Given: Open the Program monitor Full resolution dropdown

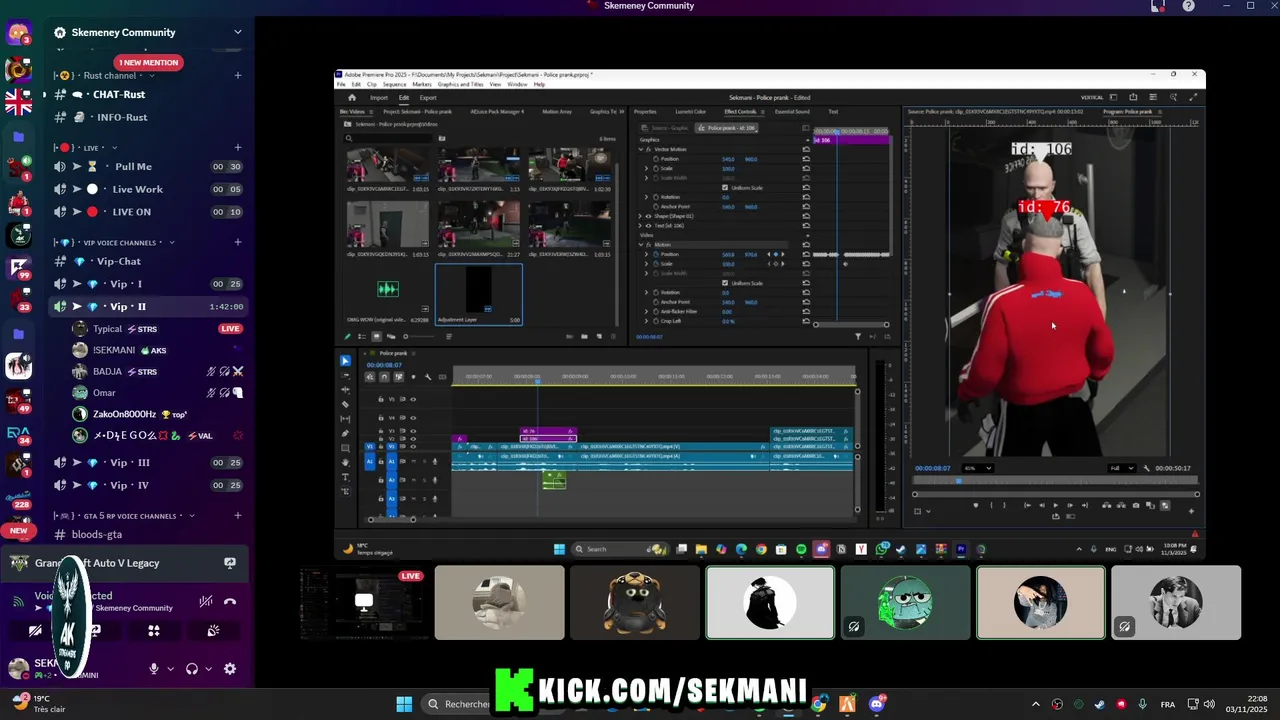Looking at the screenshot, I should (x=1121, y=468).
